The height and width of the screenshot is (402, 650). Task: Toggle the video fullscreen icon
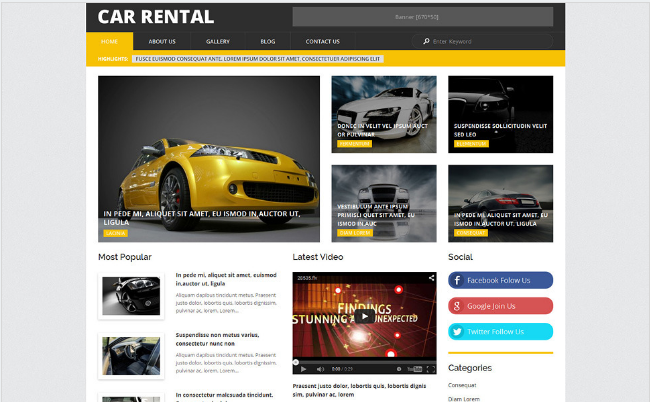coord(431,369)
